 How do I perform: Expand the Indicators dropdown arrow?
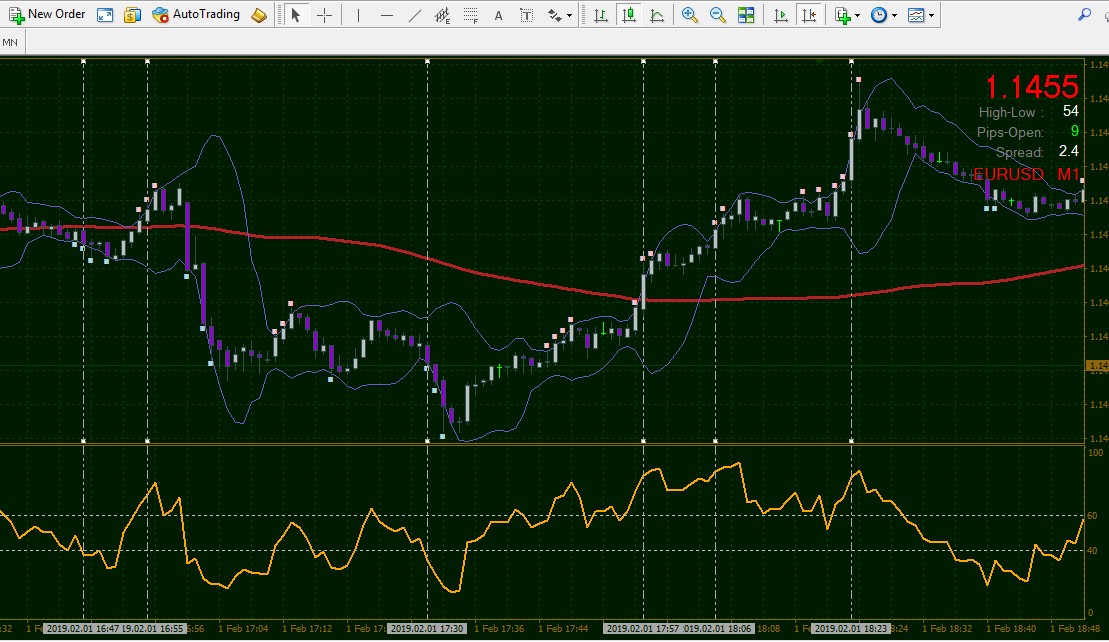858,15
